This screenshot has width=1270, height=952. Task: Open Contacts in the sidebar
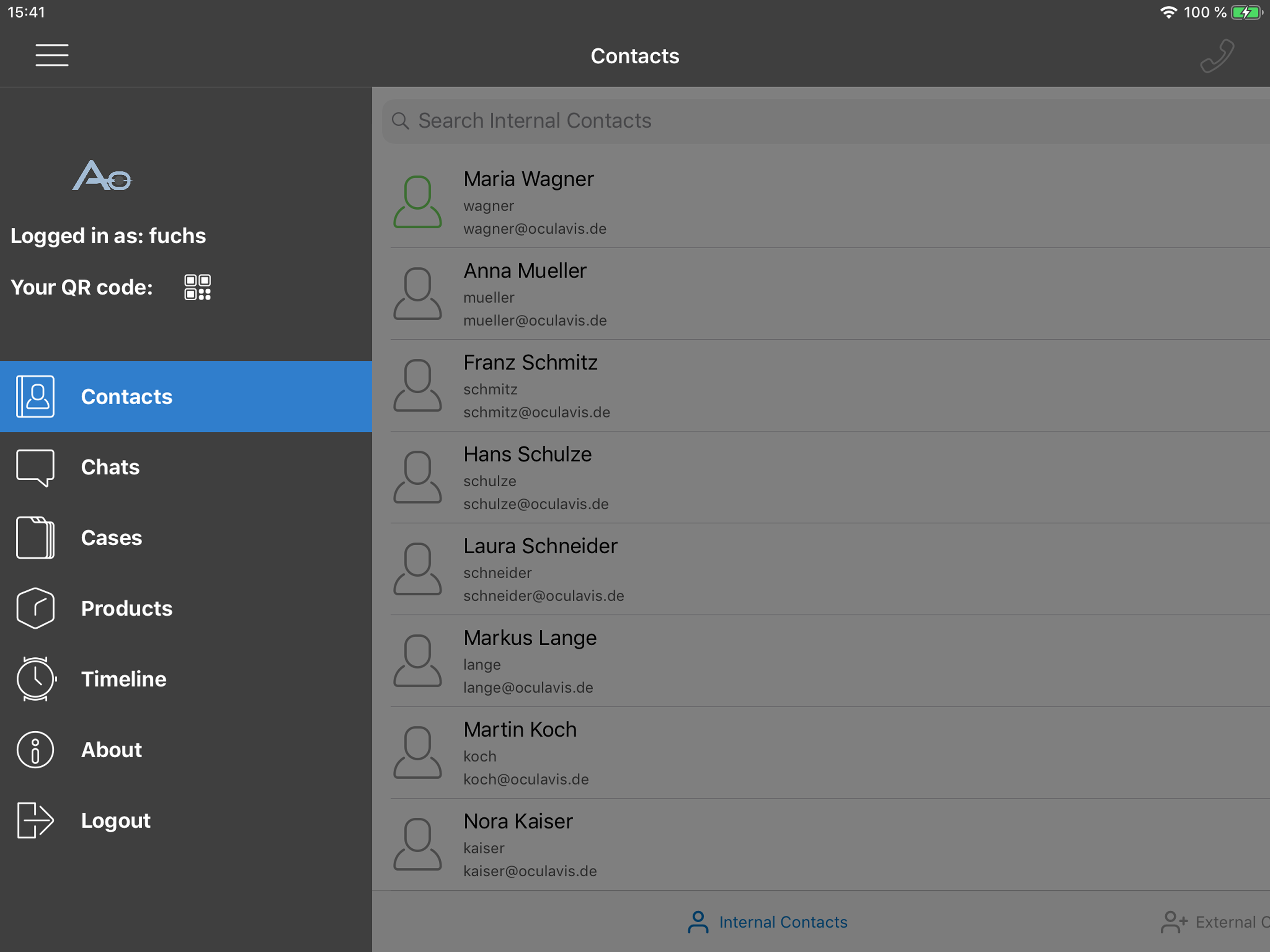coord(186,396)
